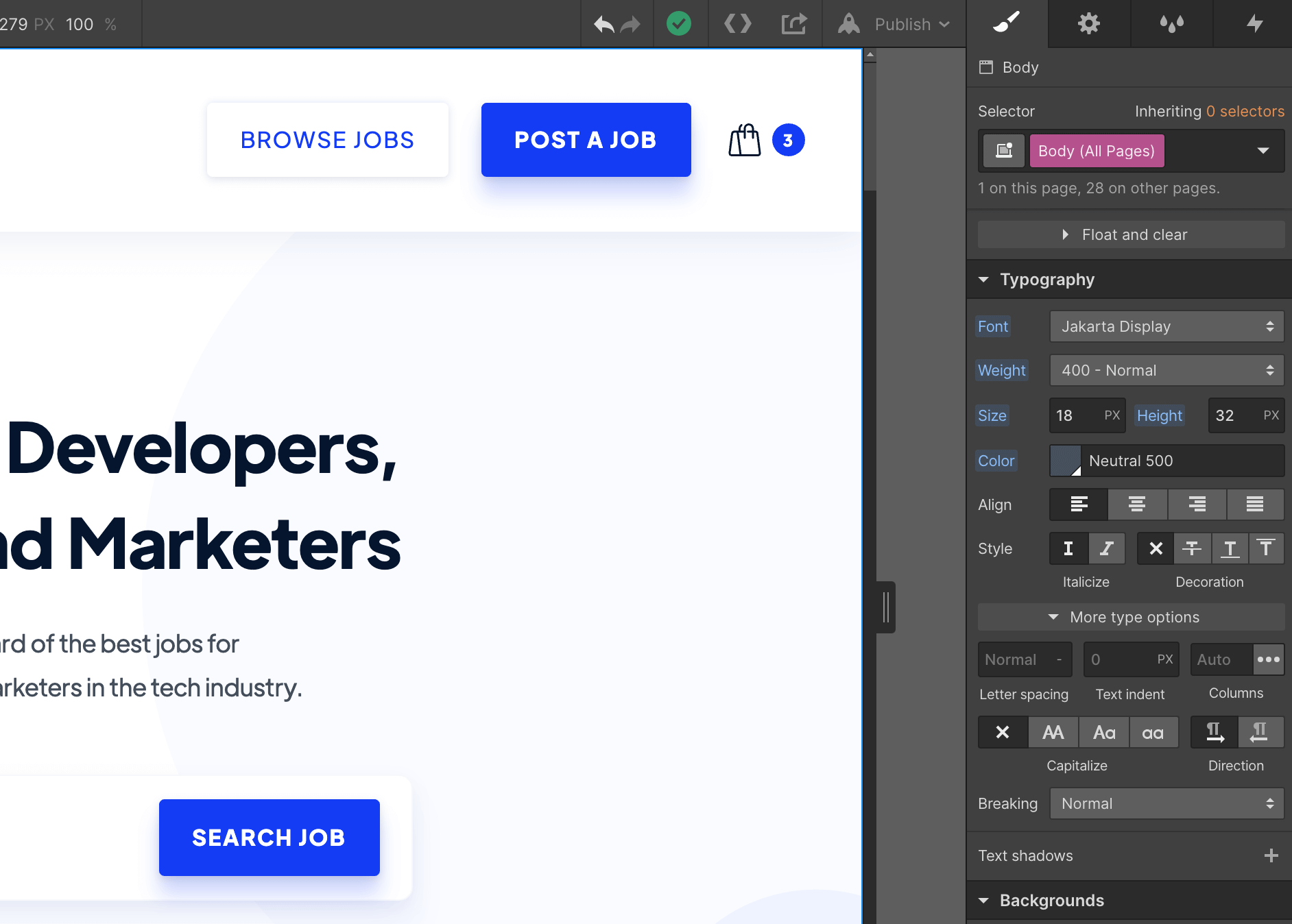This screenshot has width=1292, height=924.
Task: Open the Font dropdown showing Jakarta Display
Action: click(x=1166, y=326)
